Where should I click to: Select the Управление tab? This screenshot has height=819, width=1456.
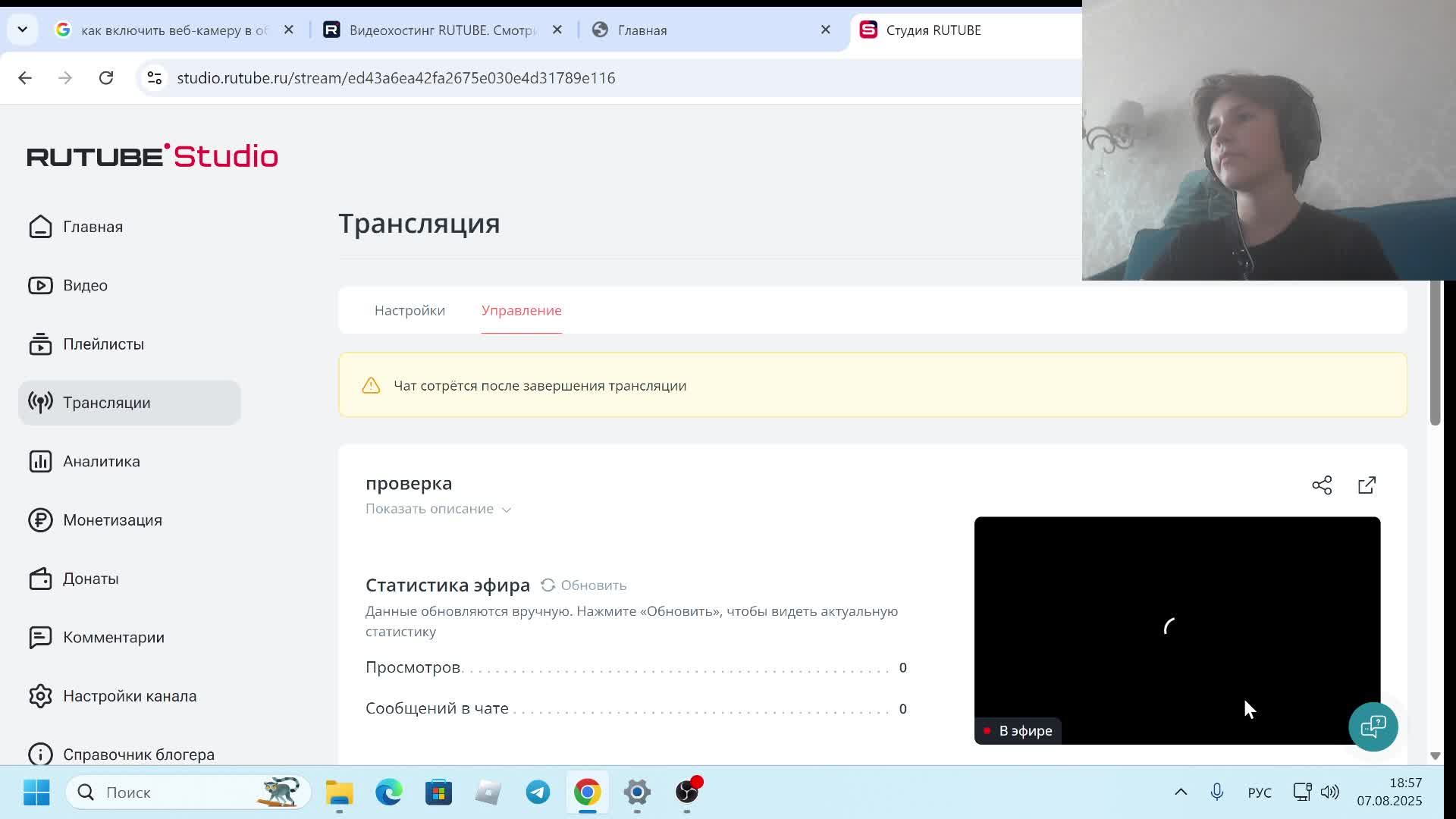[x=521, y=310]
